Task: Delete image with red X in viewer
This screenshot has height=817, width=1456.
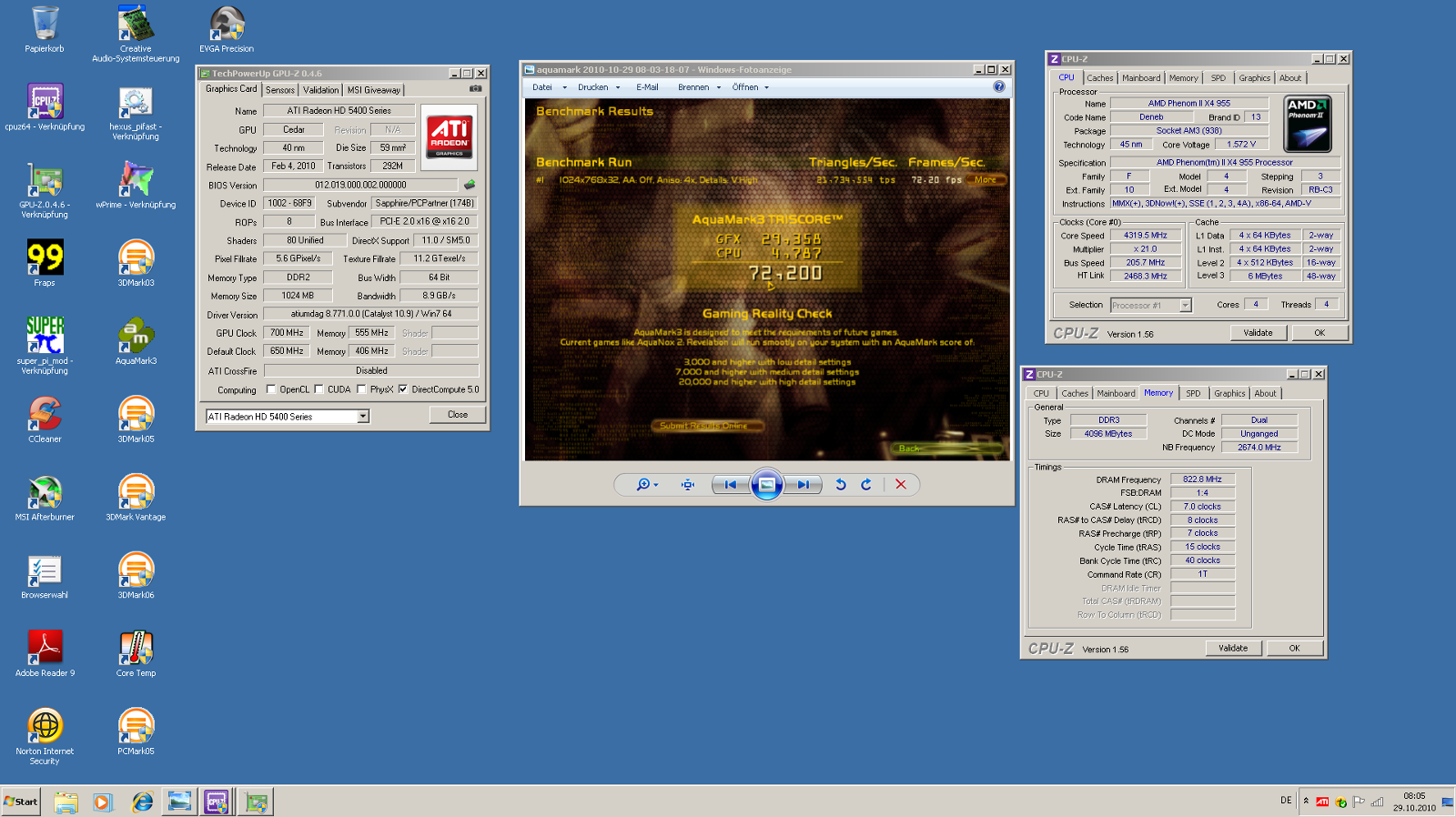Action: [901, 485]
